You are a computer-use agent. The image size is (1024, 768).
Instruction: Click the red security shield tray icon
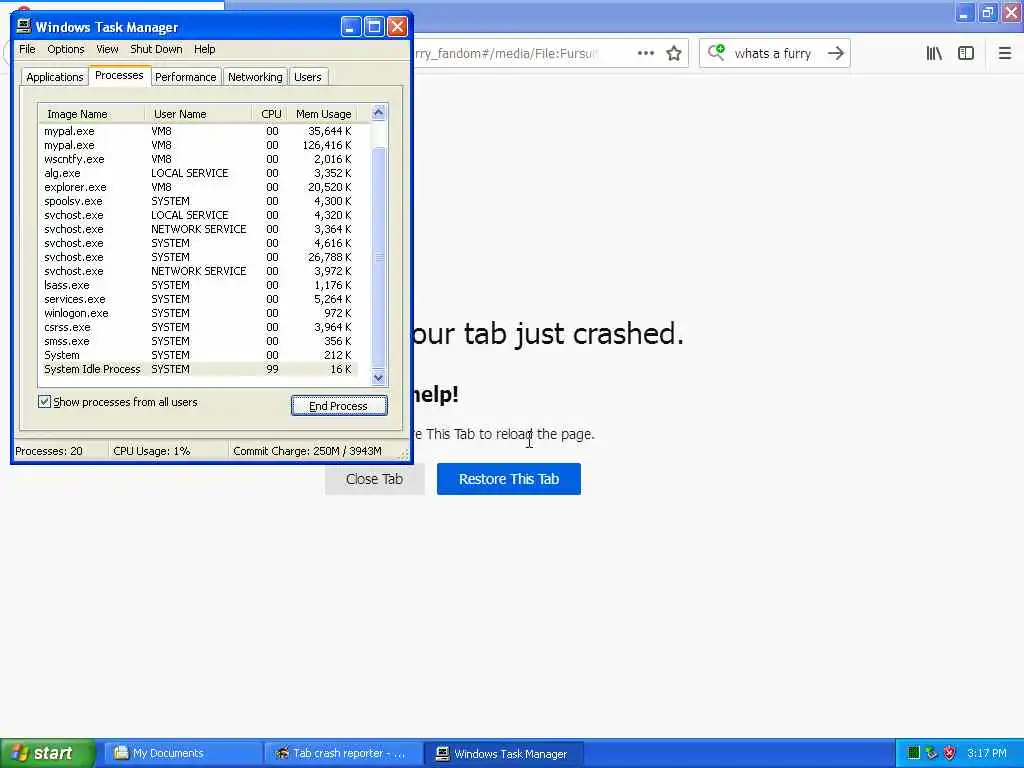click(x=950, y=753)
